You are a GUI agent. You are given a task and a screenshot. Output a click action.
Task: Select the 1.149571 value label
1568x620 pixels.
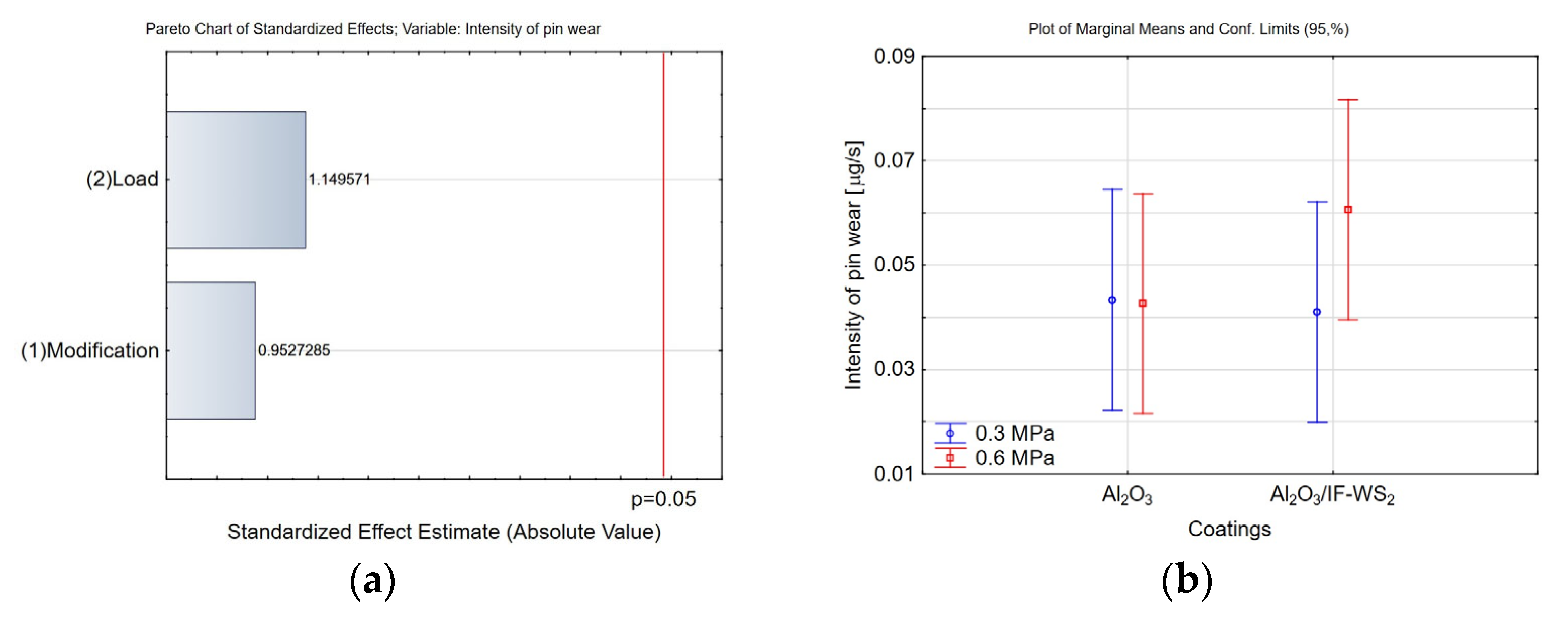339,180
